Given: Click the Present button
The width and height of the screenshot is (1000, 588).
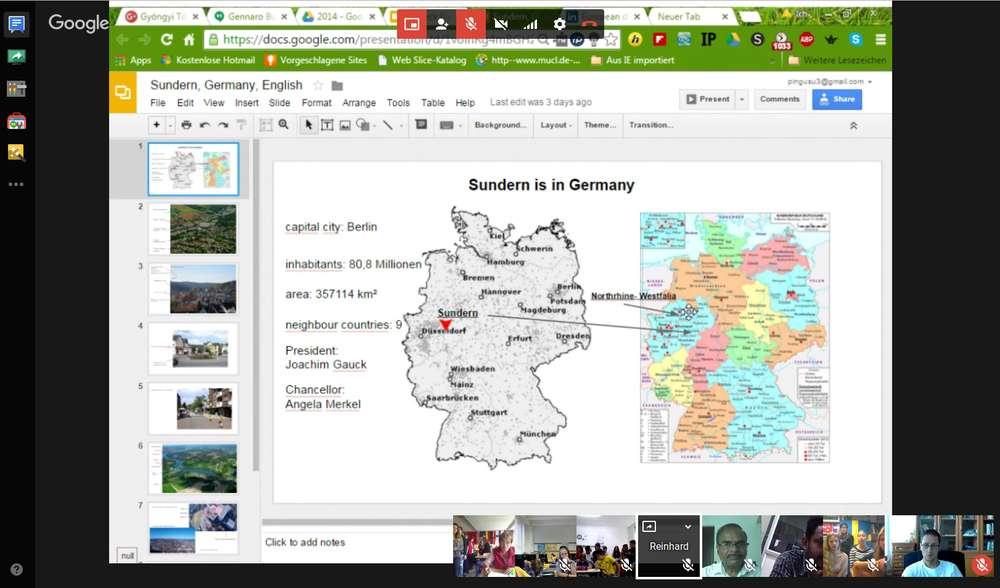Looking at the screenshot, I should 708,99.
